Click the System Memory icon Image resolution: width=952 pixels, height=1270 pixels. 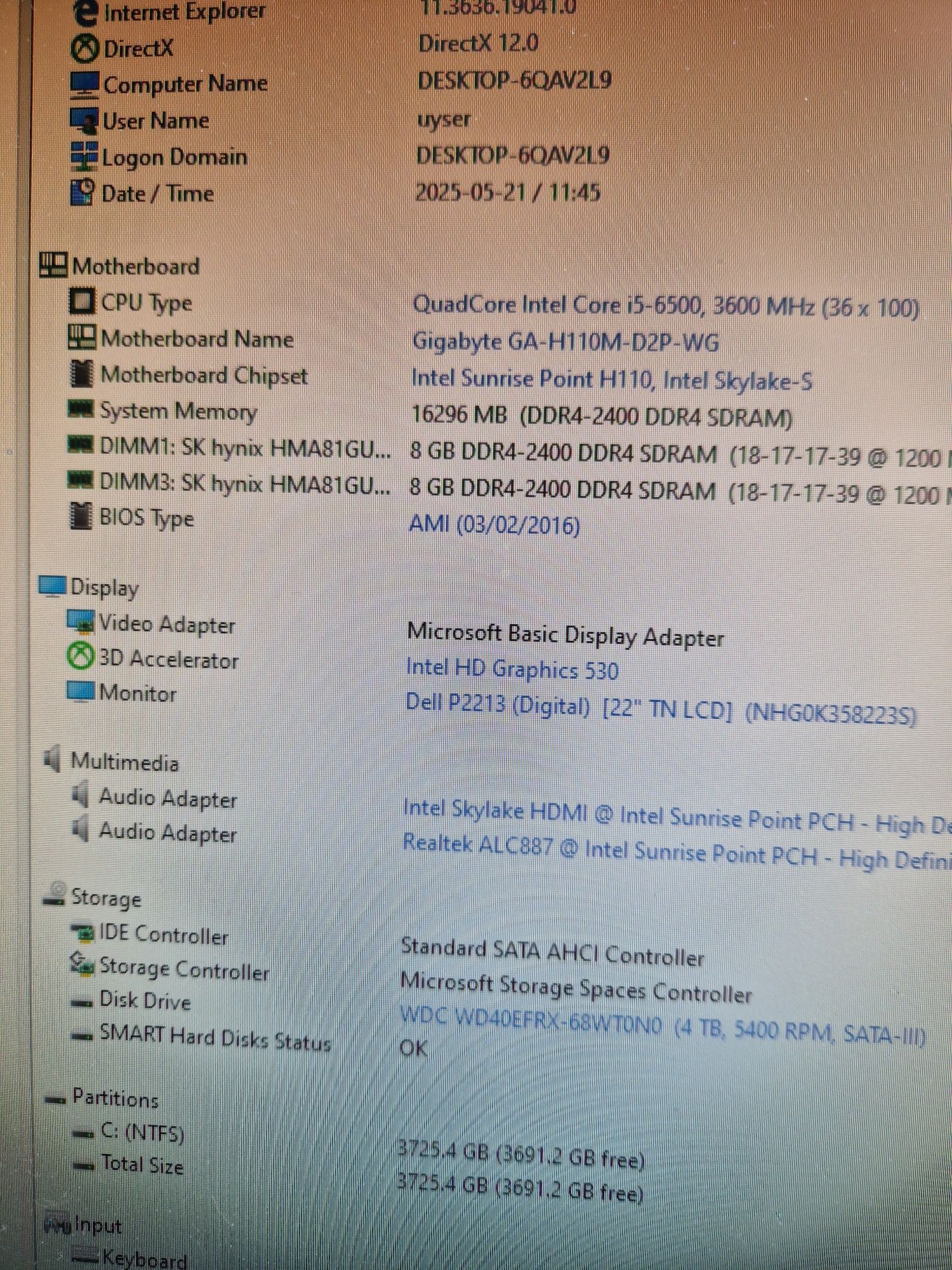click(81, 408)
